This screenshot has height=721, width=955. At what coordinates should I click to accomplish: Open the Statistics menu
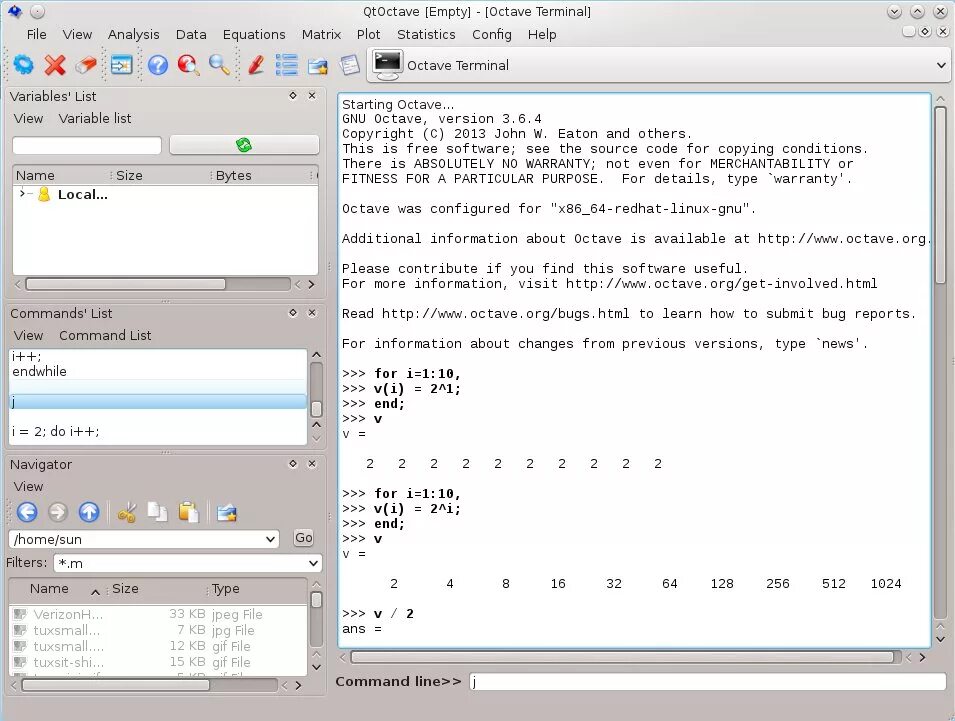coord(426,34)
